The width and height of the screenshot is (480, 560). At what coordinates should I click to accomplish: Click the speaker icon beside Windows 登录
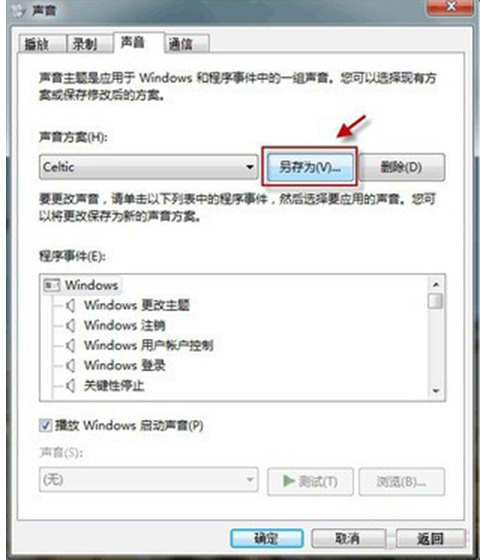pyautogui.click(x=70, y=365)
